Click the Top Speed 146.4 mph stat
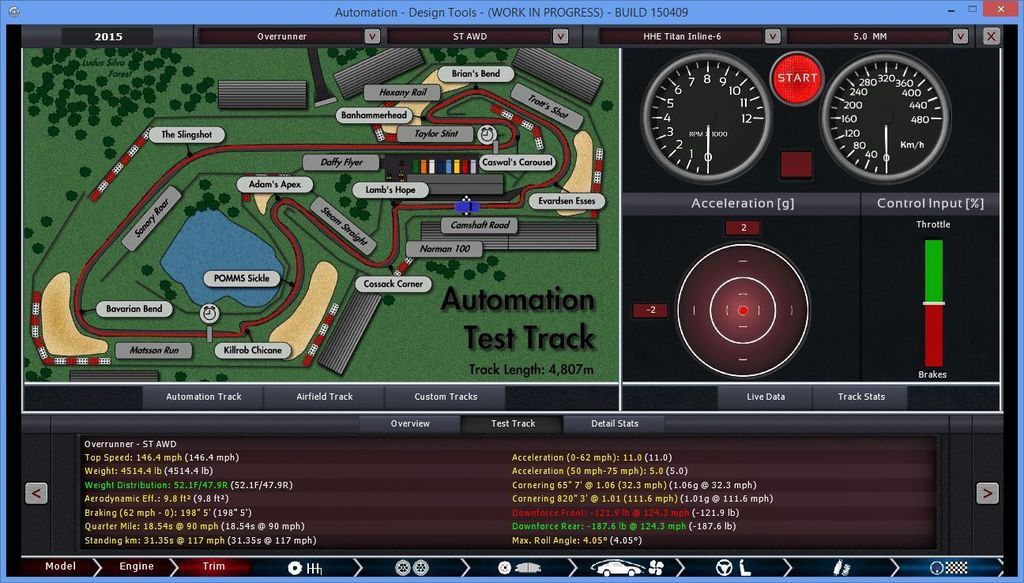 coord(161,458)
